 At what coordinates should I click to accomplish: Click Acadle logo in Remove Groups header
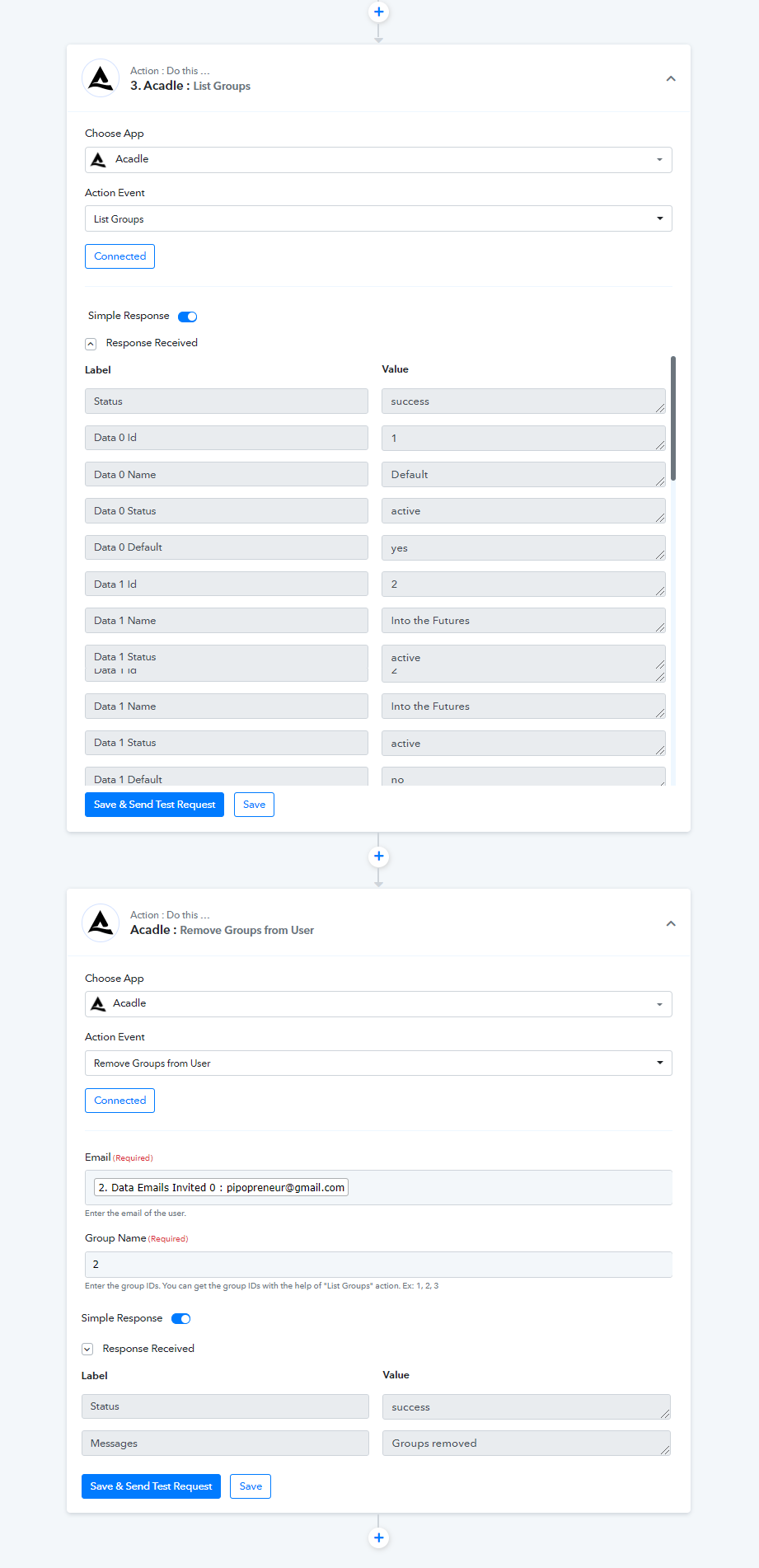pyautogui.click(x=101, y=922)
